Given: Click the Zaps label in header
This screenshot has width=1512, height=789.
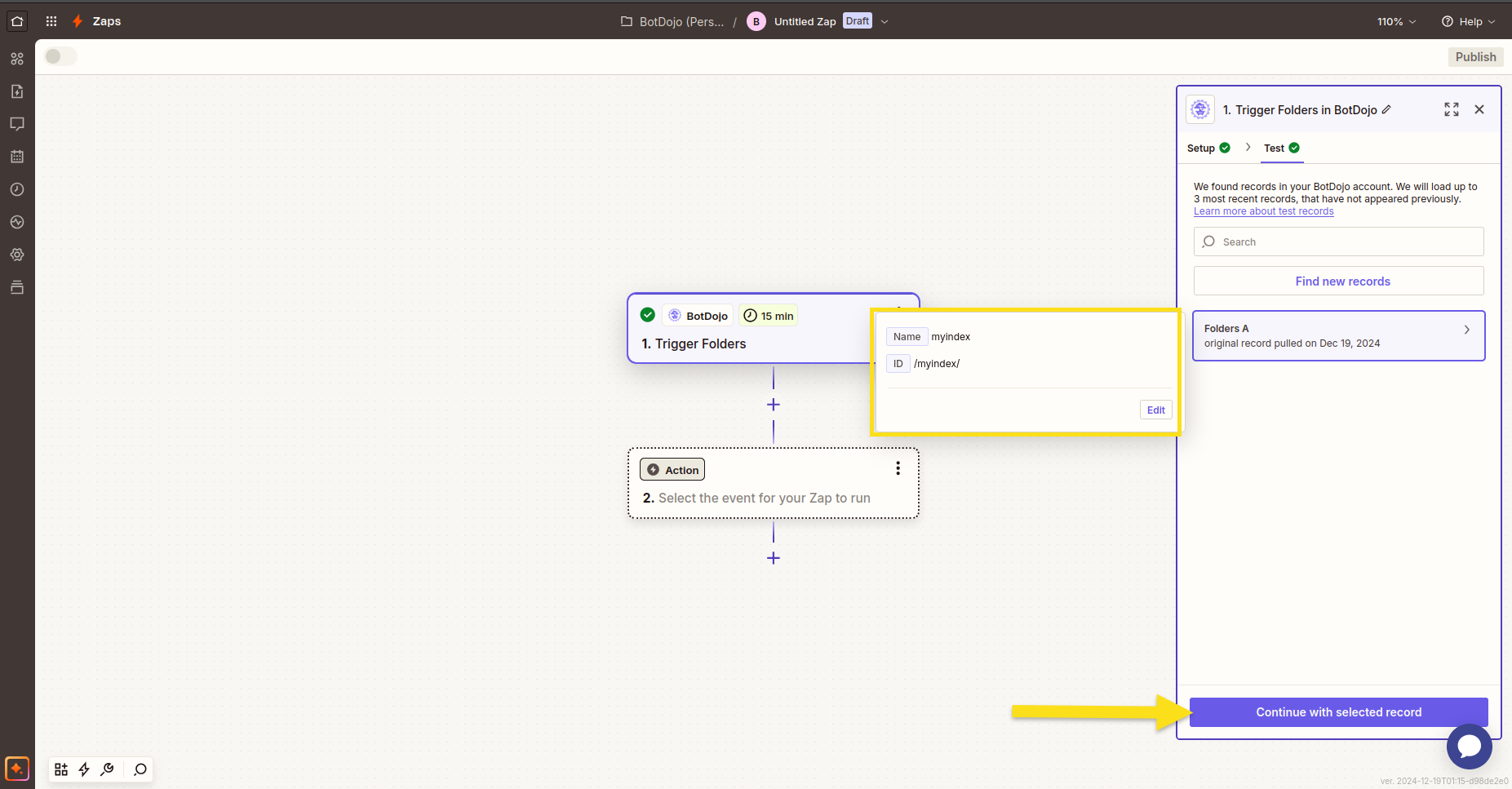Looking at the screenshot, I should (x=107, y=21).
